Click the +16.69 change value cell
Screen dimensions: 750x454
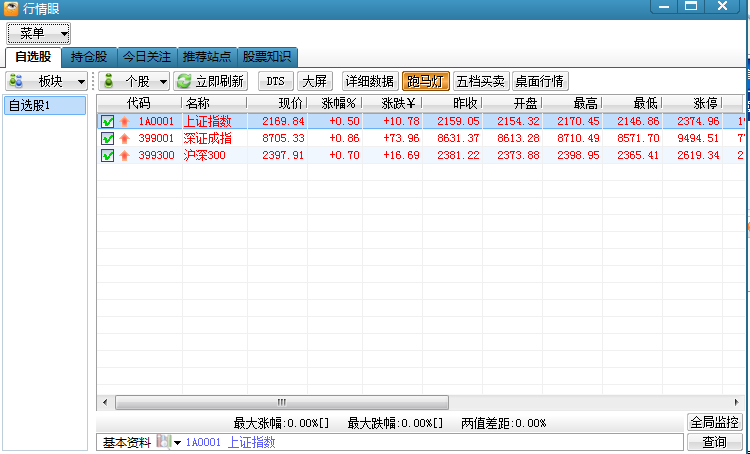pyautogui.click(x=392, y=155)
